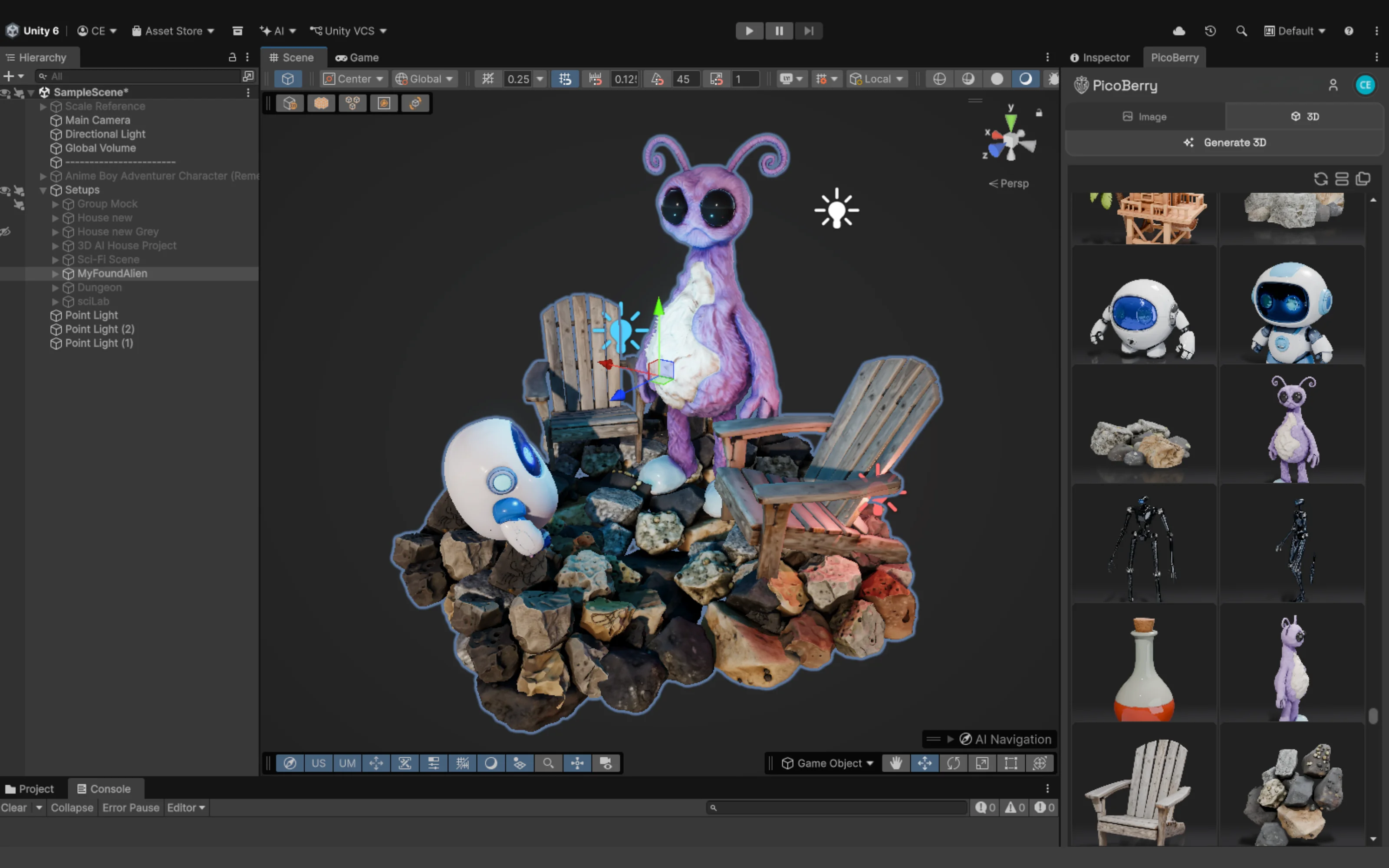The width and height of the screenshot is (1389, 868).
Task: Click the UM button in overlay toolbar
Action: [x=347, y=763]
